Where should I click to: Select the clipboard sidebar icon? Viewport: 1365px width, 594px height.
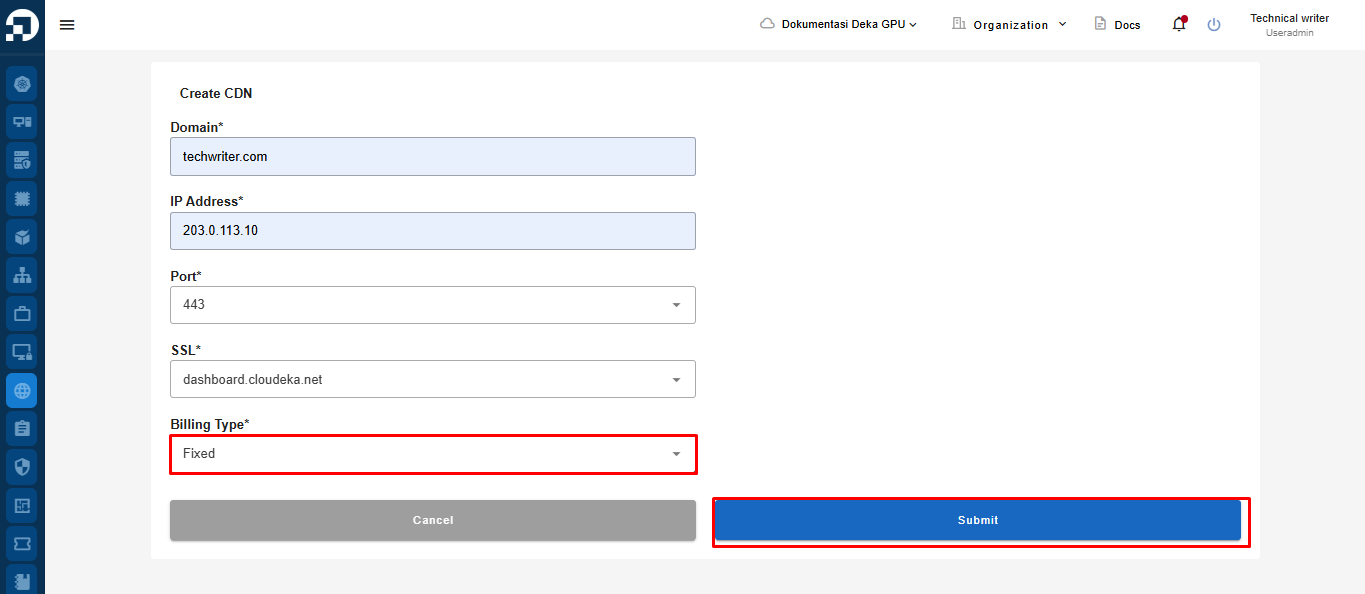(x=22, y=428)
